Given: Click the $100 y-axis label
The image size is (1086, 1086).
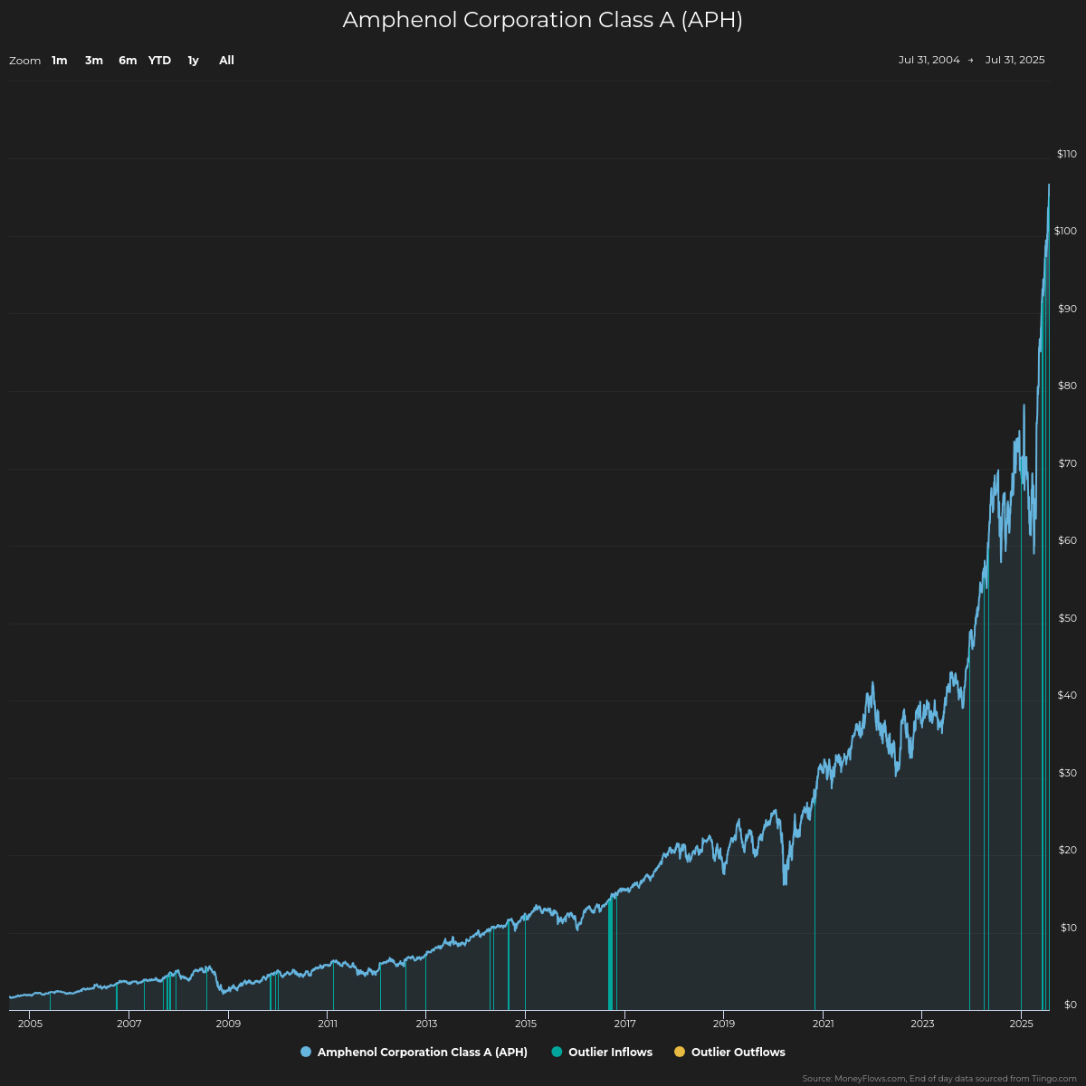Looking at the screenshot, I should pyautogui.click(x=1065, y=231).
